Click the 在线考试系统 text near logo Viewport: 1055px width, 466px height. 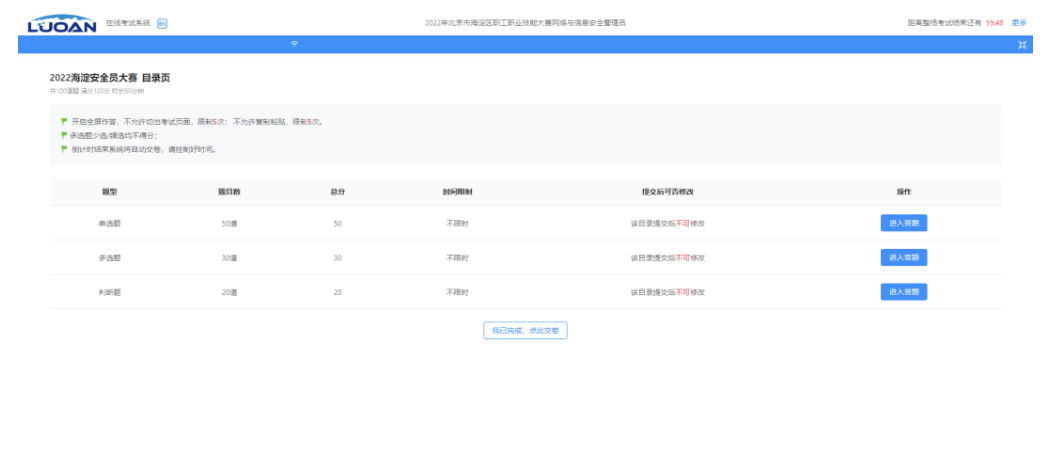[x=128, y=22]
